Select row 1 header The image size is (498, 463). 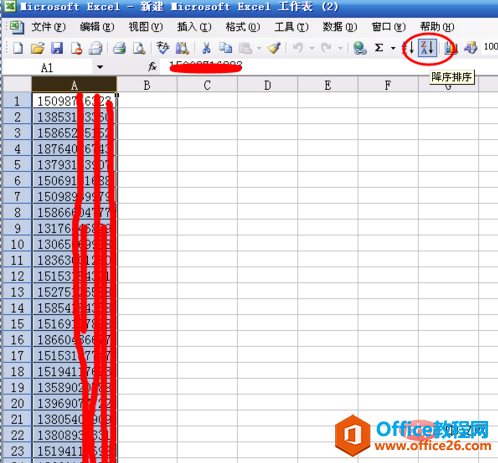[17, 101]
